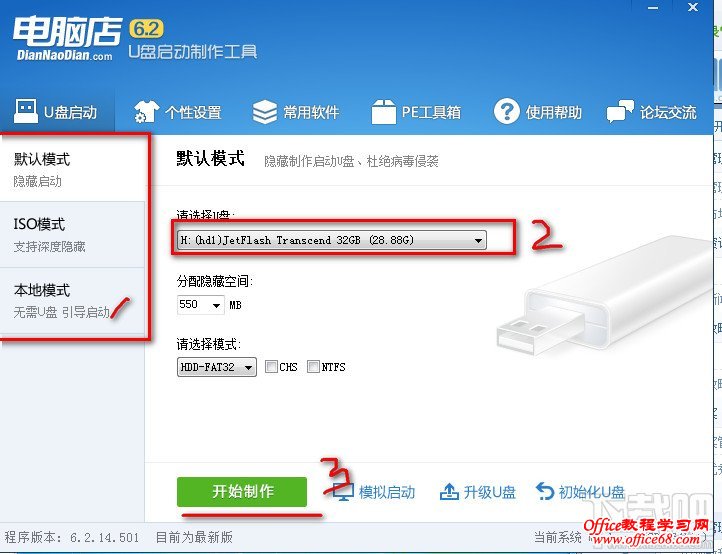Expand the HDD-FAT32 mode dropdown
Viewport: 722px width, 554px height.
tap(216, 367)
